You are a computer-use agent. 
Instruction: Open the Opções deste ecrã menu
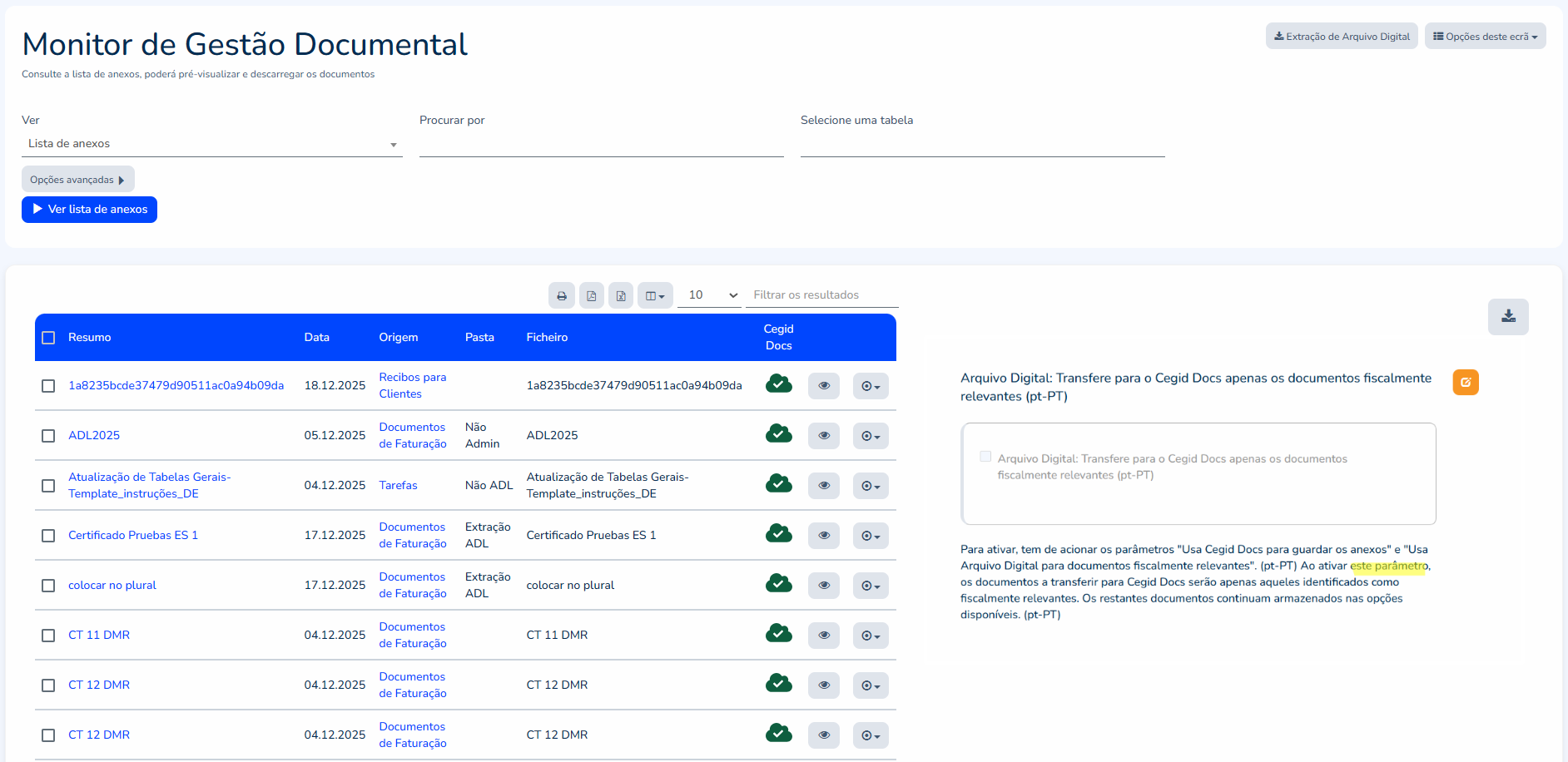pyautogui.click(x=1485, y=37)
